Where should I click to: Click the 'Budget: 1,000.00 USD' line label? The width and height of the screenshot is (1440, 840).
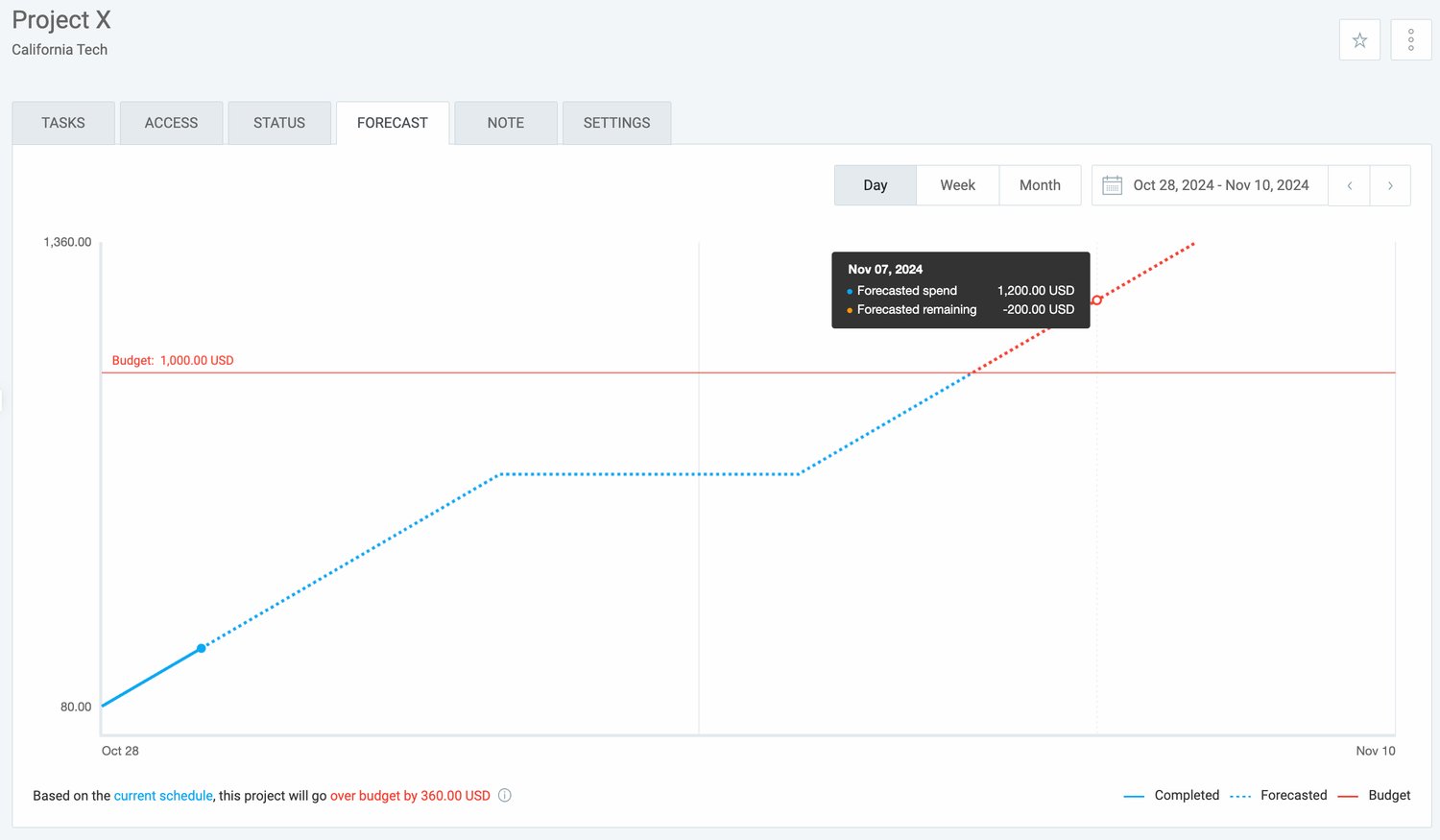coord(173,361)
